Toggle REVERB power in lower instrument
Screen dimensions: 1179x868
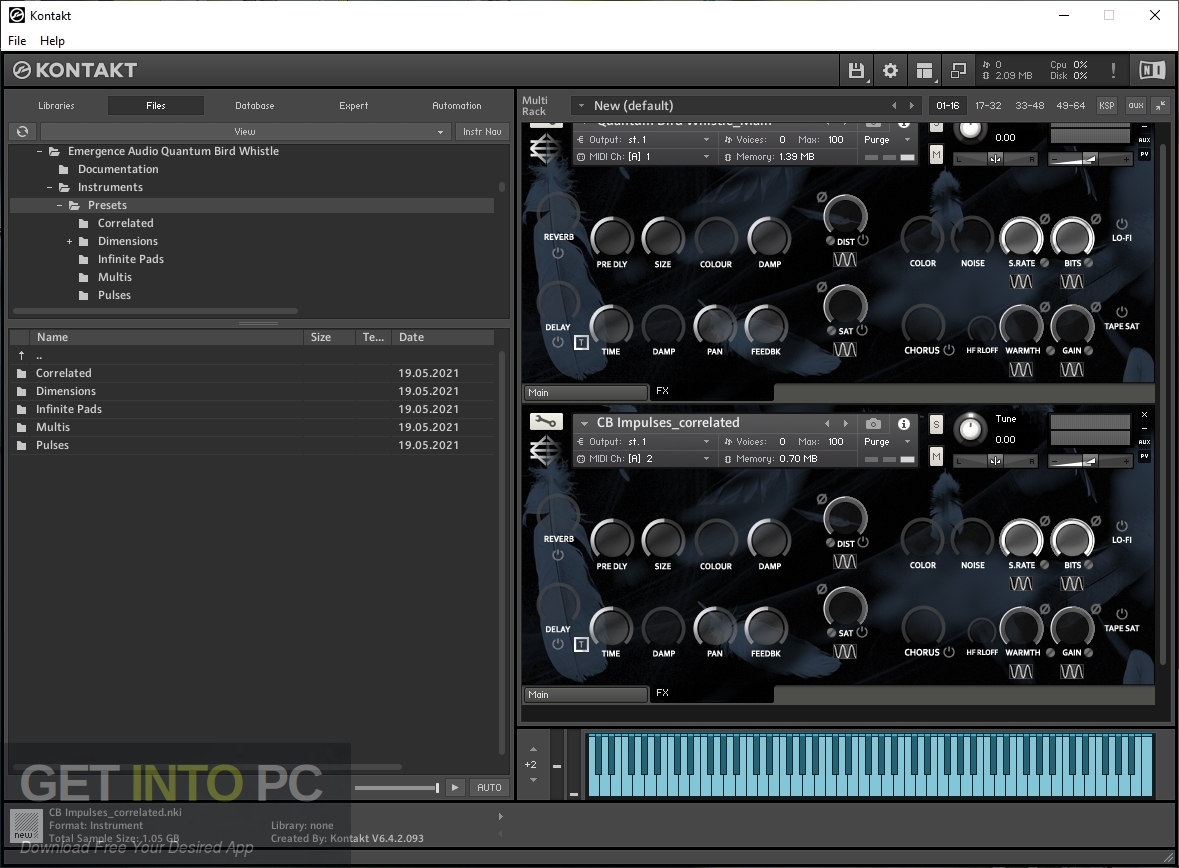point(558,555)
